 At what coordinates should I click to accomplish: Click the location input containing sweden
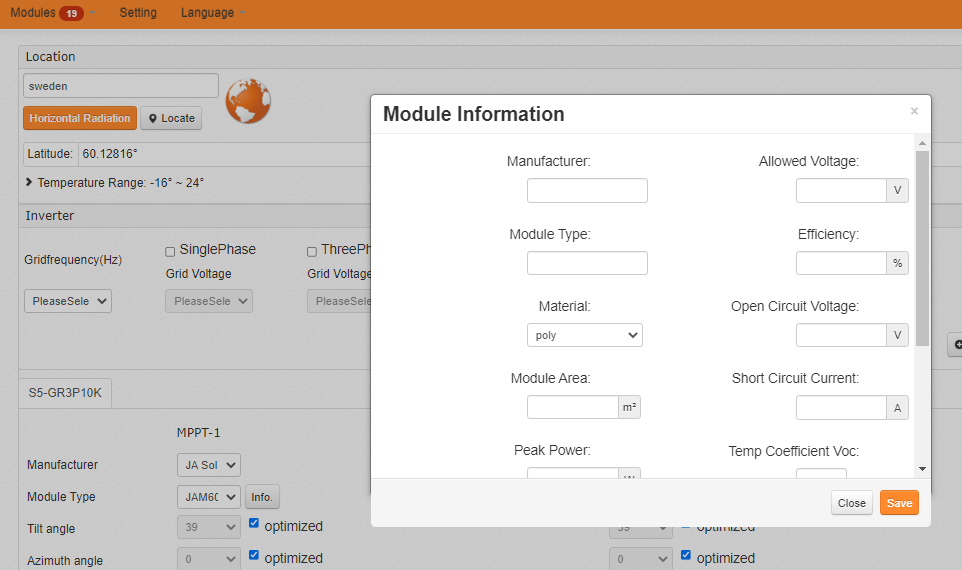pyautogui.click(x=121, y=86)
